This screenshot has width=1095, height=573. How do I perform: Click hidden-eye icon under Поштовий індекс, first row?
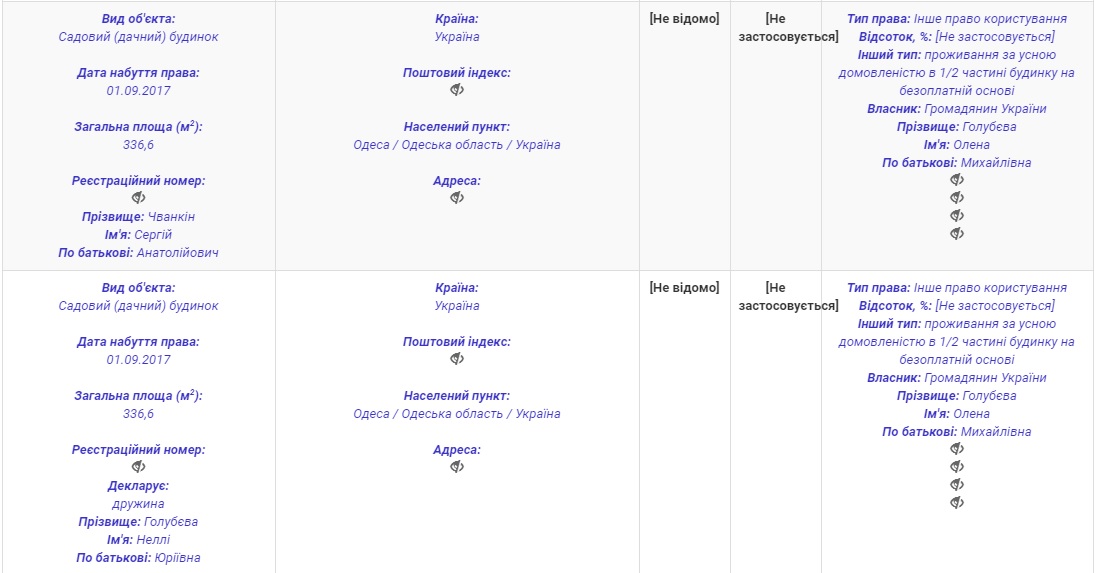[x=457, y=90]
